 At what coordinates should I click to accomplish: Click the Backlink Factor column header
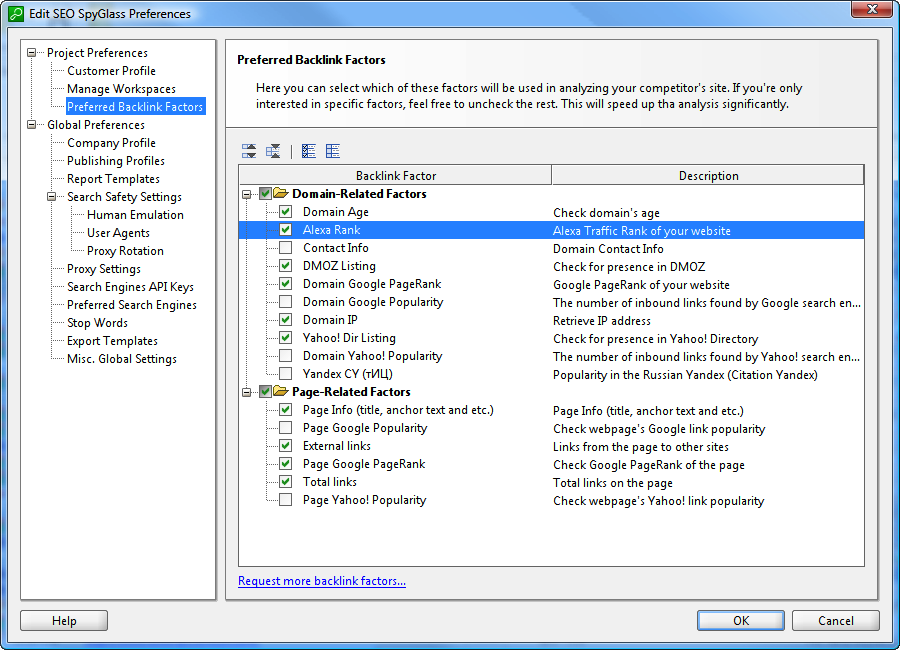pyautogui.click(x=395, y=175)
